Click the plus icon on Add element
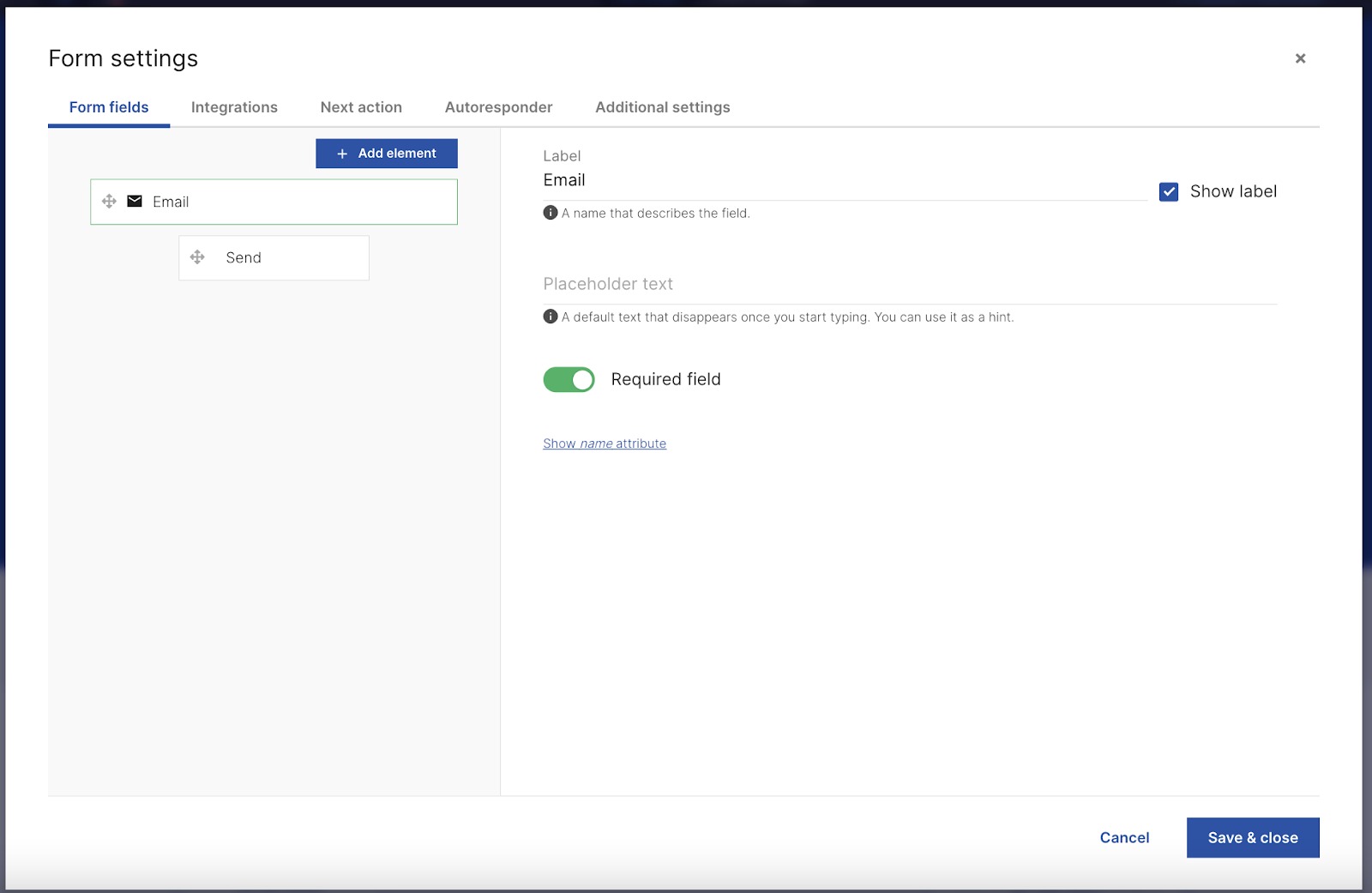1372x893 pixels. click(341, 153)
